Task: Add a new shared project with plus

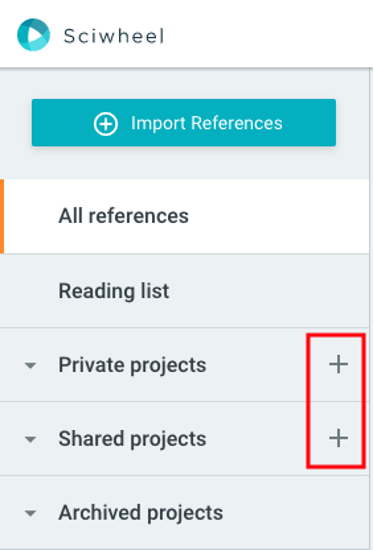Action: point(338,438)
